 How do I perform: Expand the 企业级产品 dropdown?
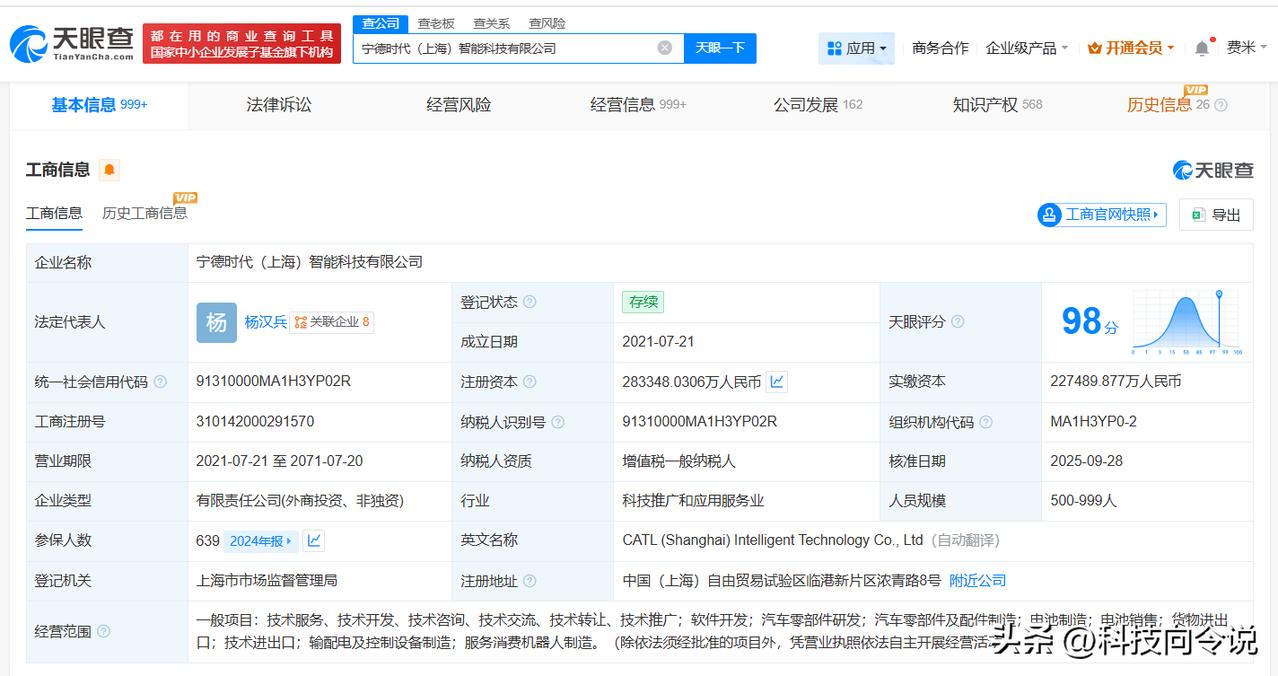(1026, 48)
